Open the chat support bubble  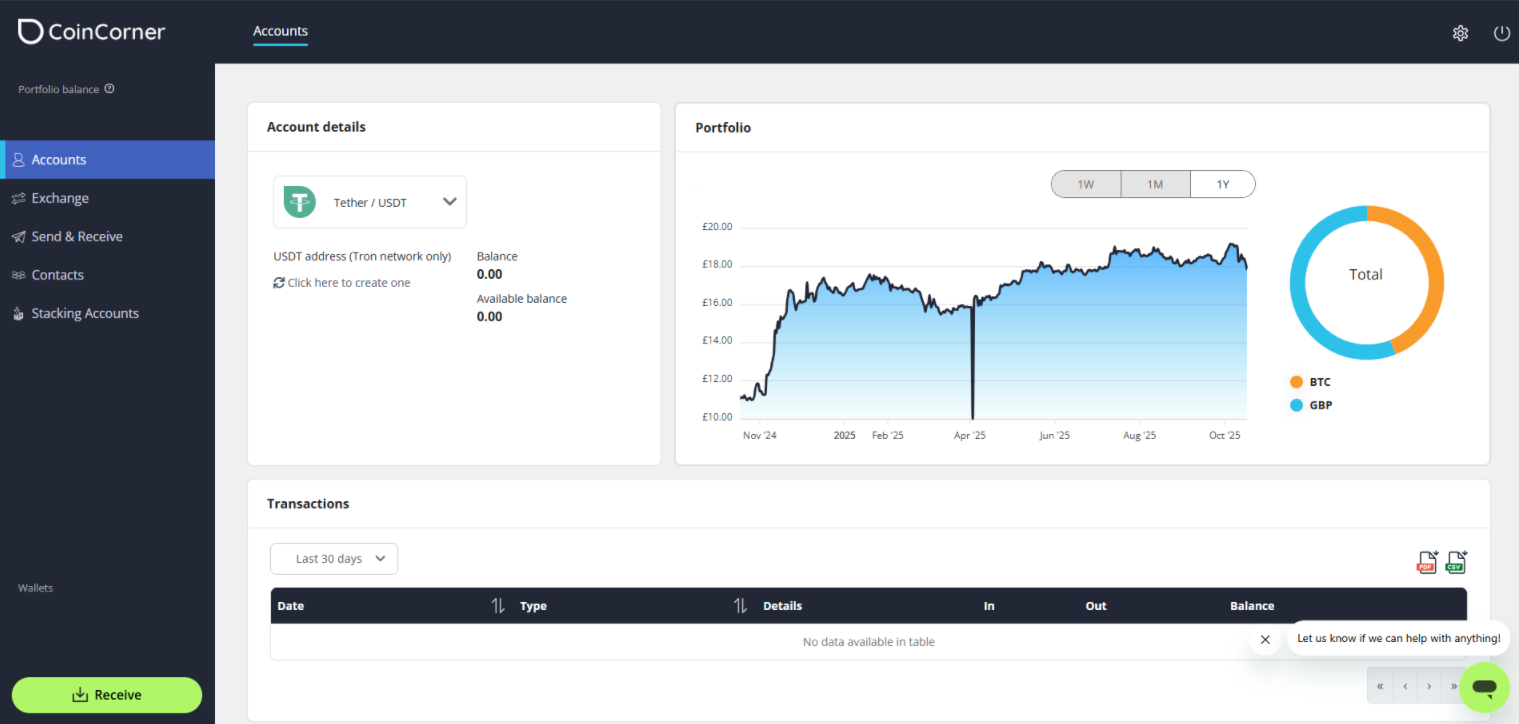point(1484,687)
